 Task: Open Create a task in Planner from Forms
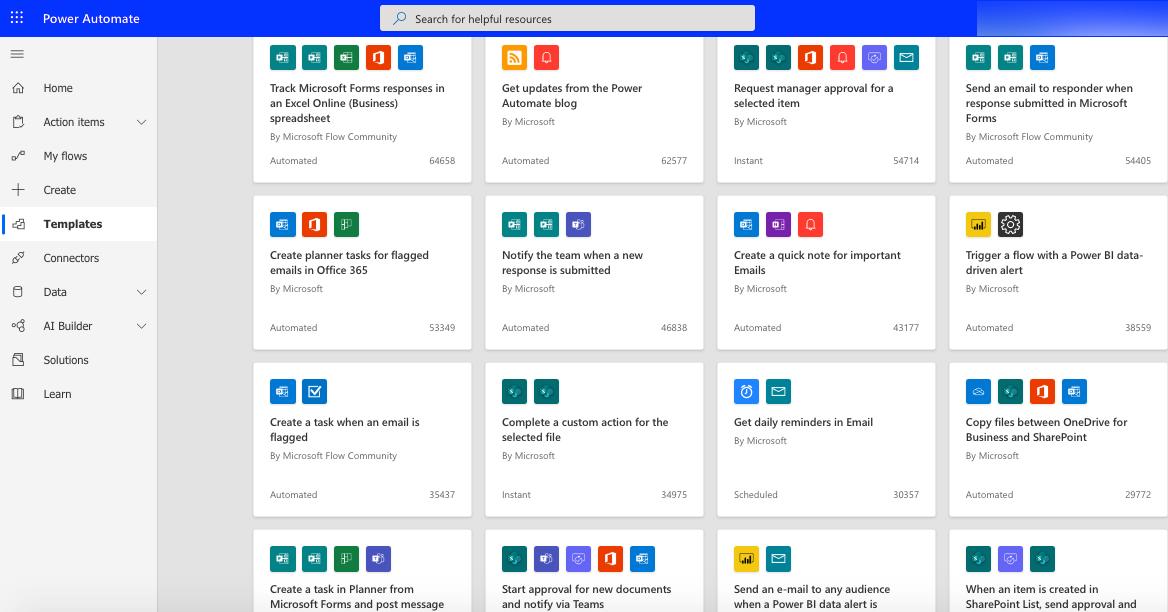coord(363,571)
